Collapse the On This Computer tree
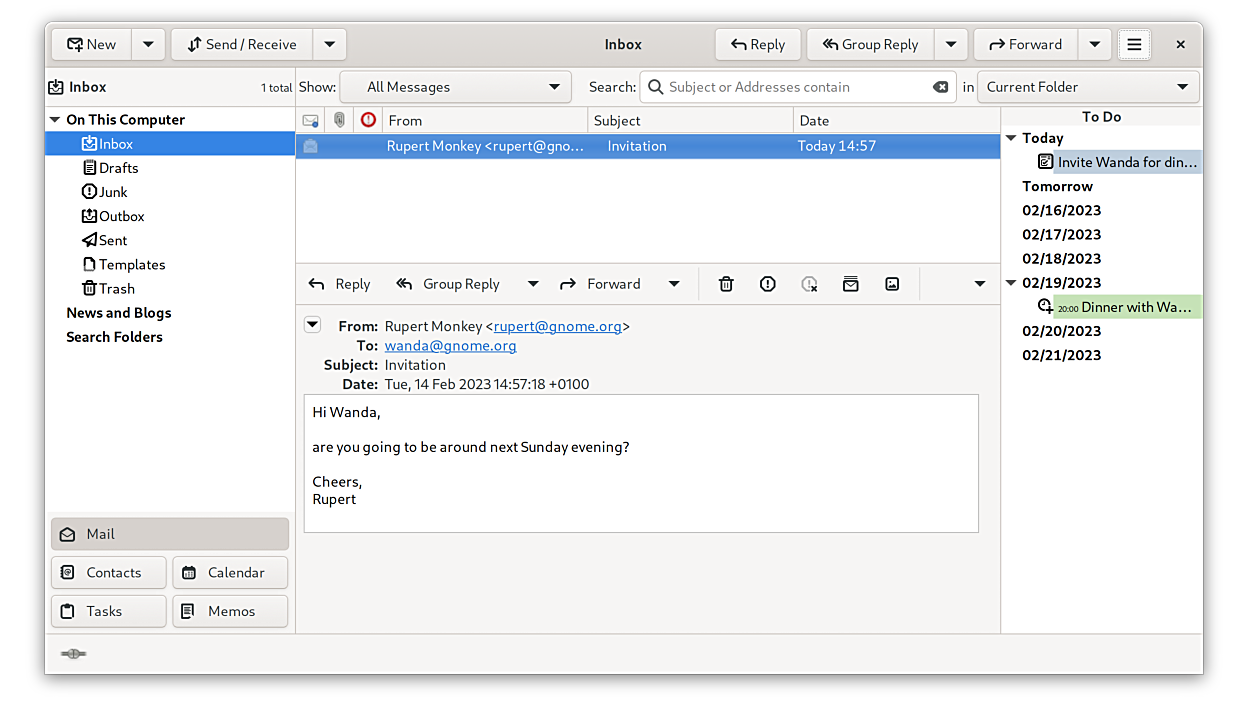1248x702 pixels. [x=54, y=120]
